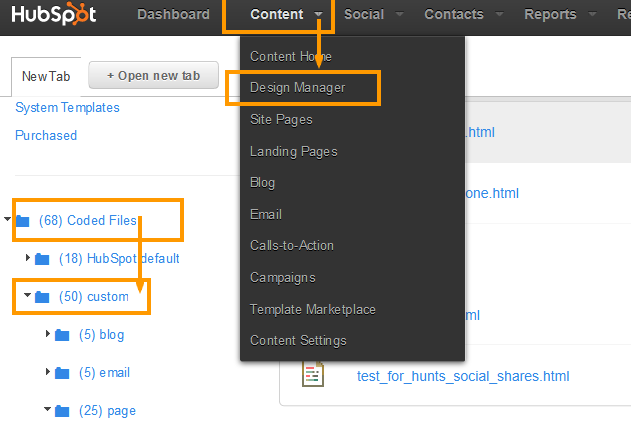Select Email in Content menu

pyautogui.click(x=266, y=214)
